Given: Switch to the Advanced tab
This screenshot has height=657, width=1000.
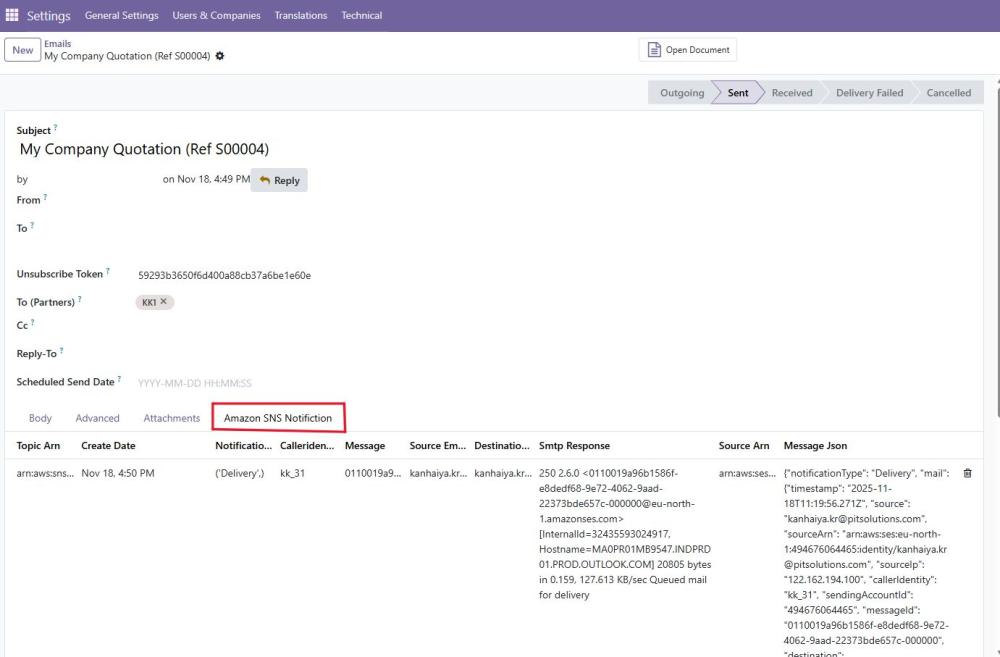Looking at the screenshot, I should pos(97,418).
